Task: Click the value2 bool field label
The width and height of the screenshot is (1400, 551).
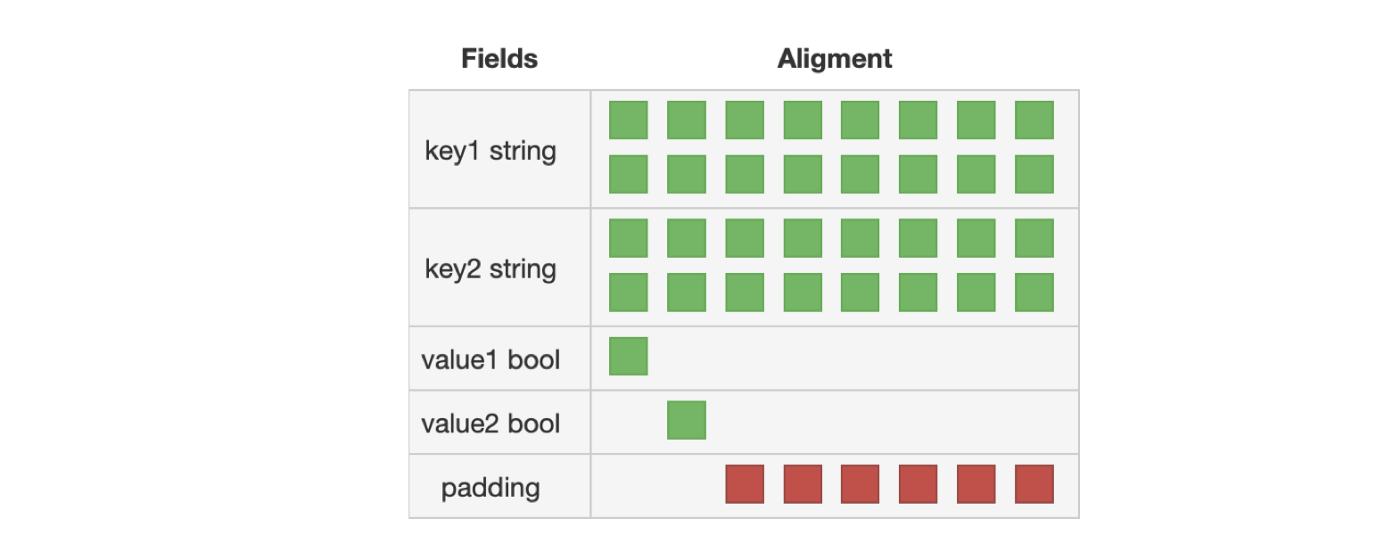Action: 491,424
